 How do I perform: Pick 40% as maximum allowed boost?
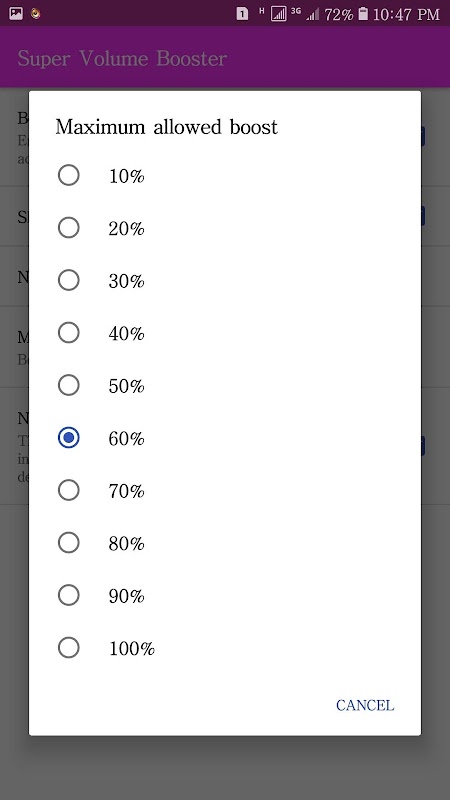[x=68, y=333]
